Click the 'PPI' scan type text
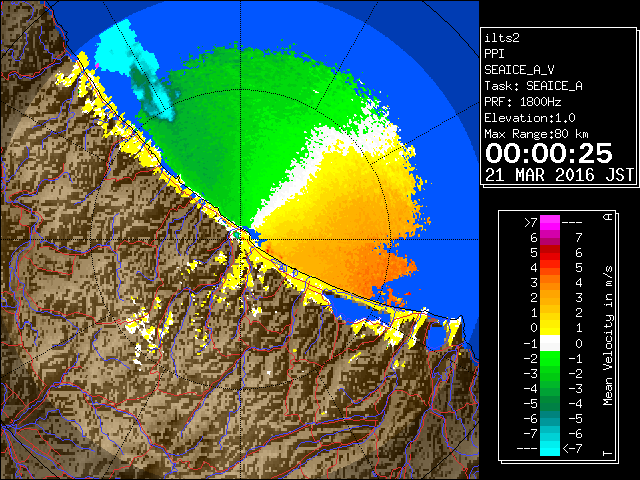The height and width of the screenshot is (480, 640). pyautogui.click(x=494, y=54)
